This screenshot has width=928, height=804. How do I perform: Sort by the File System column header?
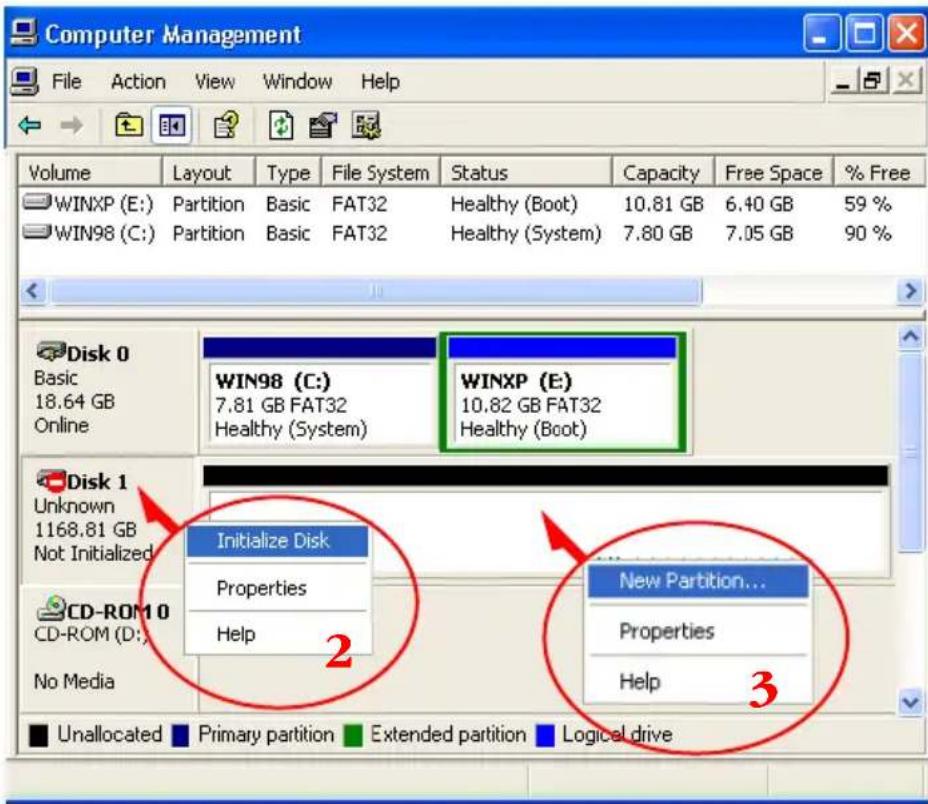381,172
